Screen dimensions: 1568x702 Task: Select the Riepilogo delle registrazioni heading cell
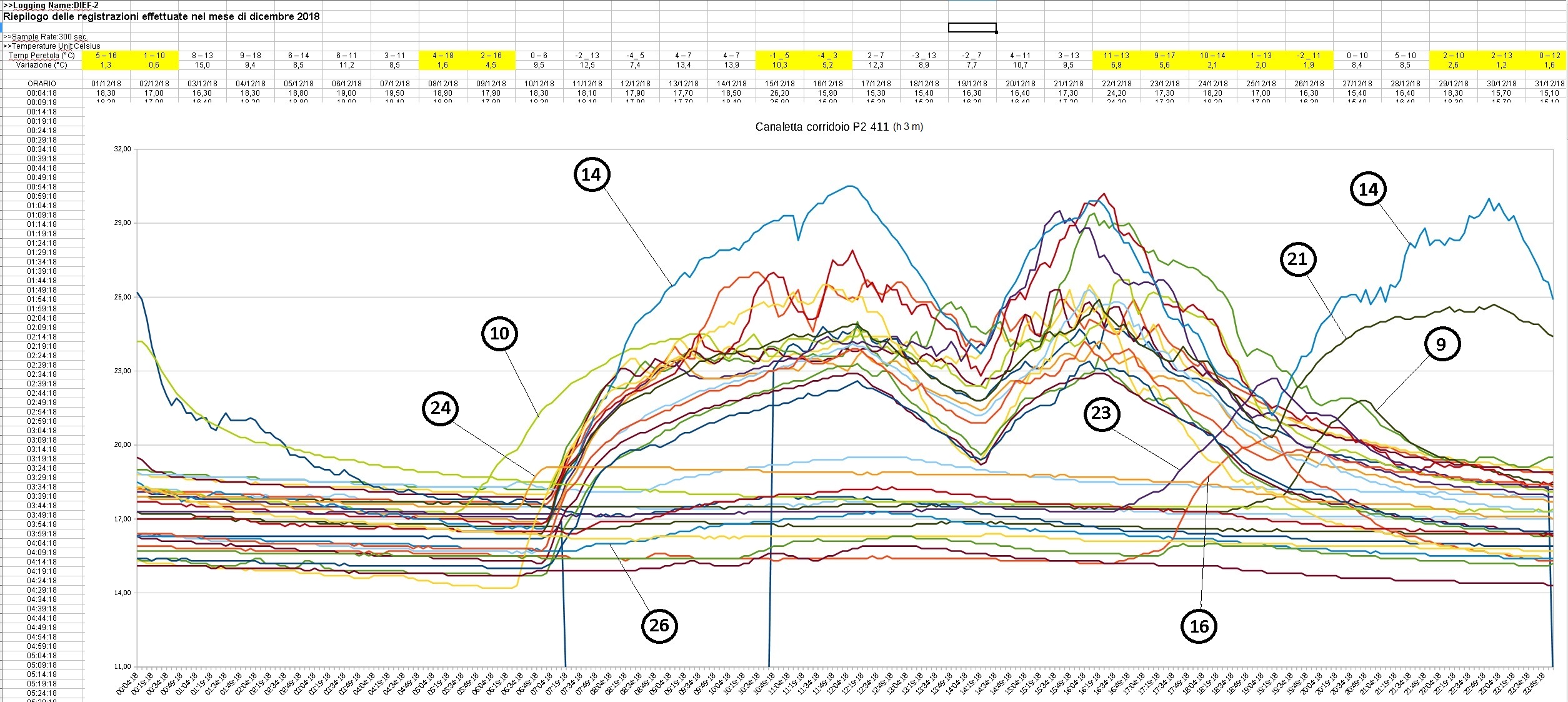coord(161,17)
